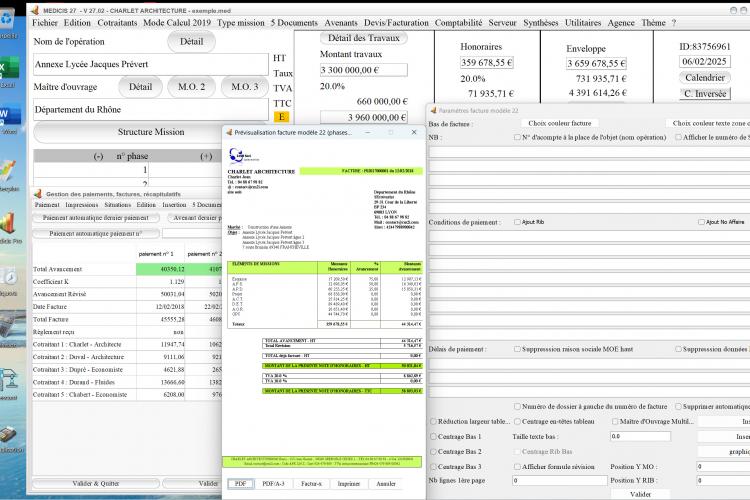Click the yellow E indicator near TTC
This screenshot has height=500, width=750.
tap(281, 117)
